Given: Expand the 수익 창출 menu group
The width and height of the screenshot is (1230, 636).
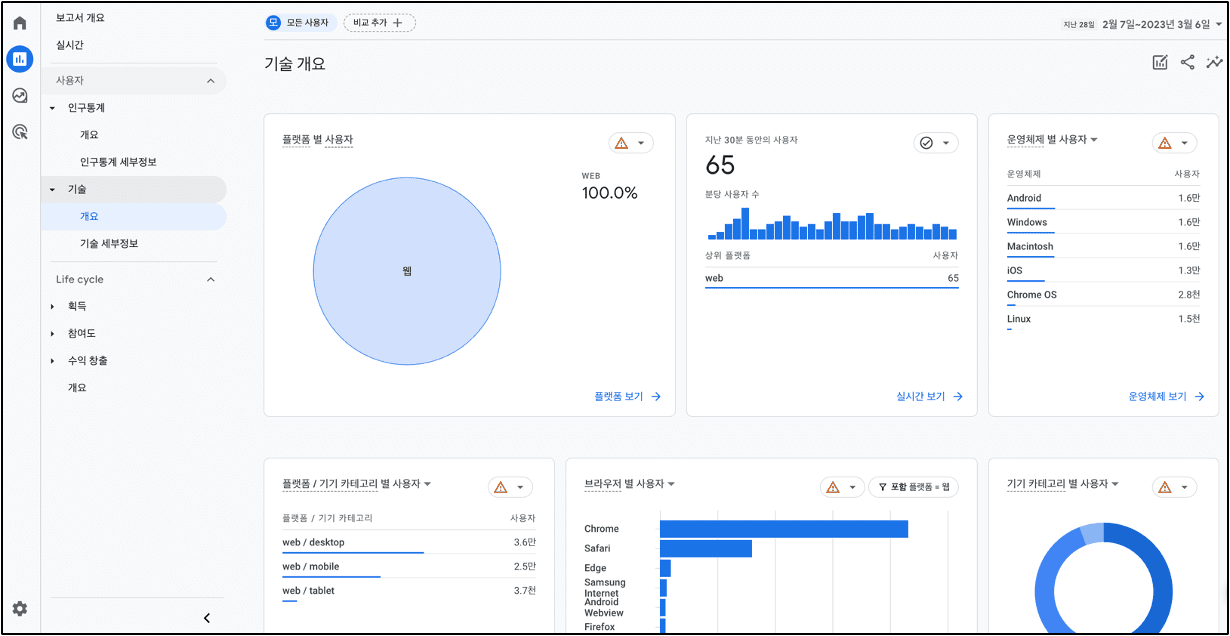Looking at the screenshot, I should [x=52, y=360].
